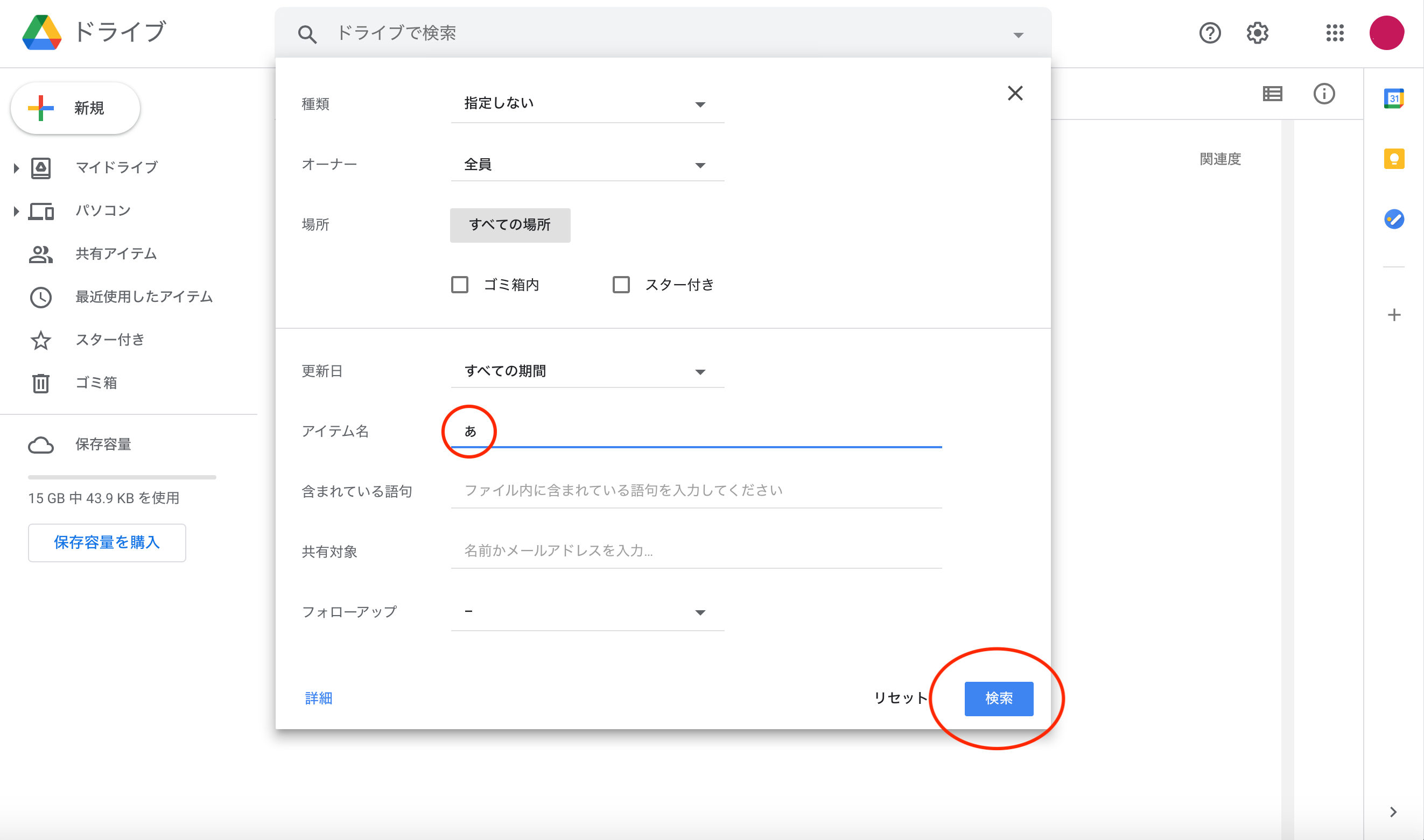The image size is (1424, 840).
Task: Show details info icon
Action: point(1324,94)
